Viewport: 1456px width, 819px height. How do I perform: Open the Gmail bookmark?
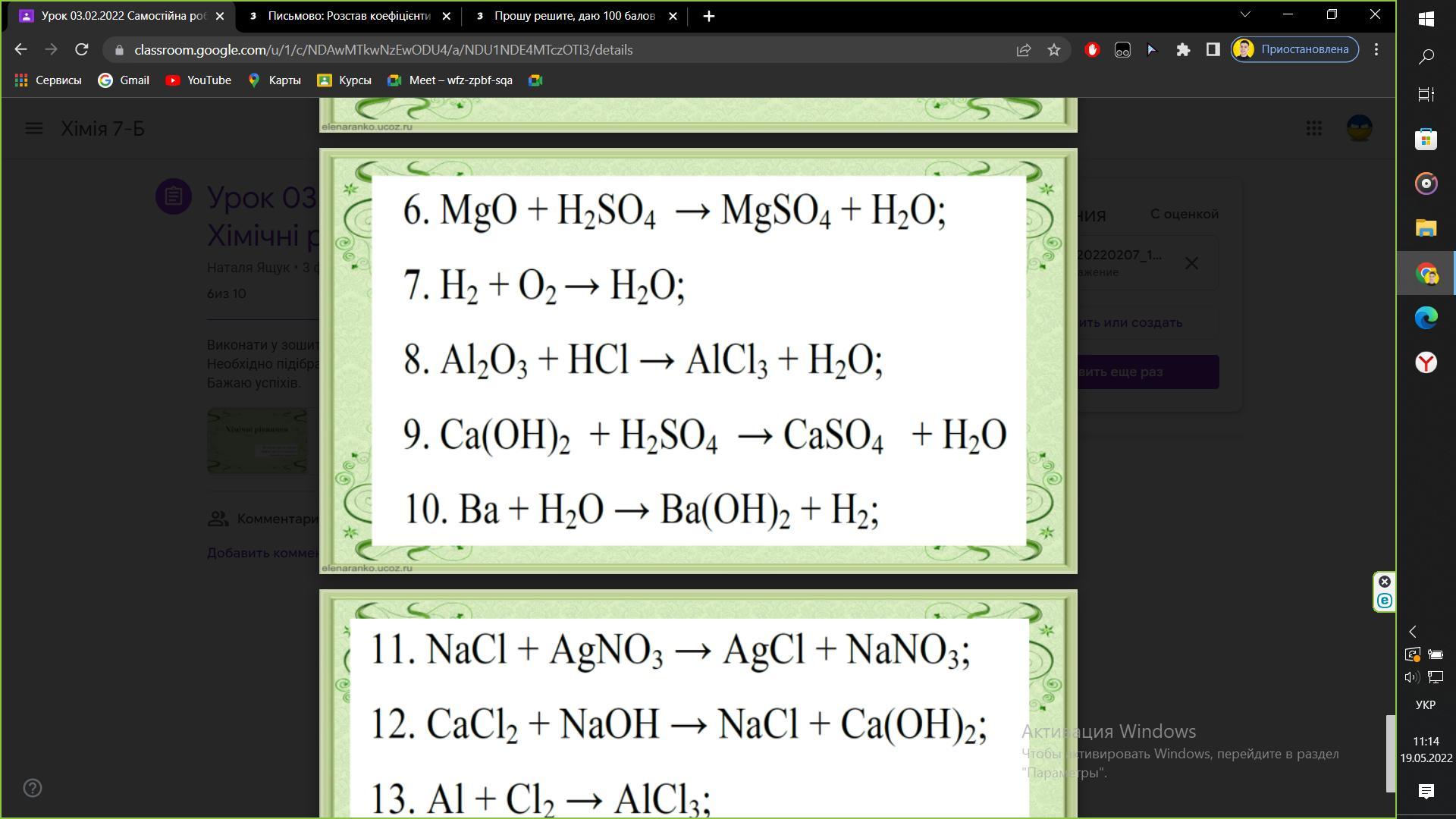124,80
